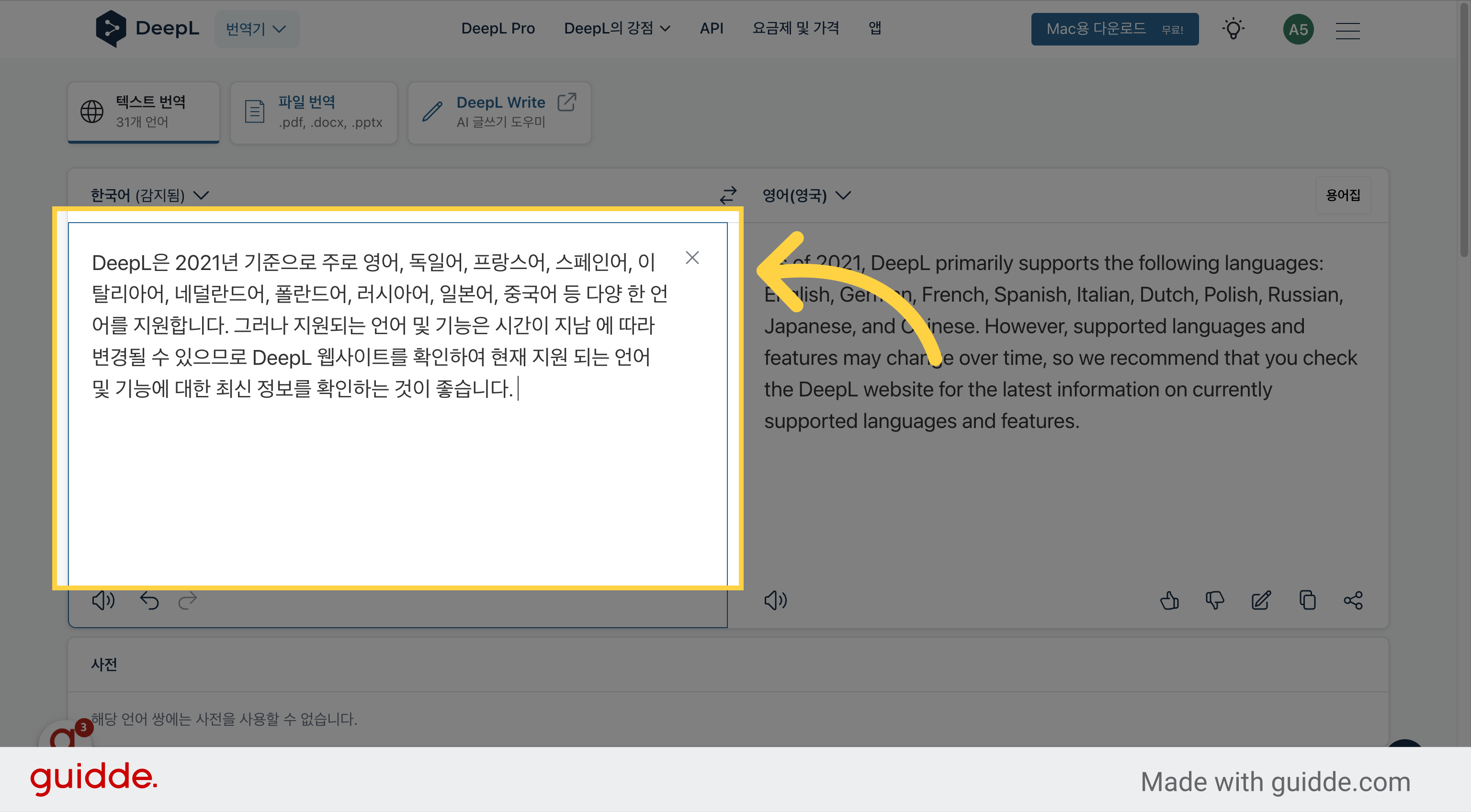Click the Mac용 다운로드 button
This screenshot has width=1471, height=812.
pos(1115,29)
